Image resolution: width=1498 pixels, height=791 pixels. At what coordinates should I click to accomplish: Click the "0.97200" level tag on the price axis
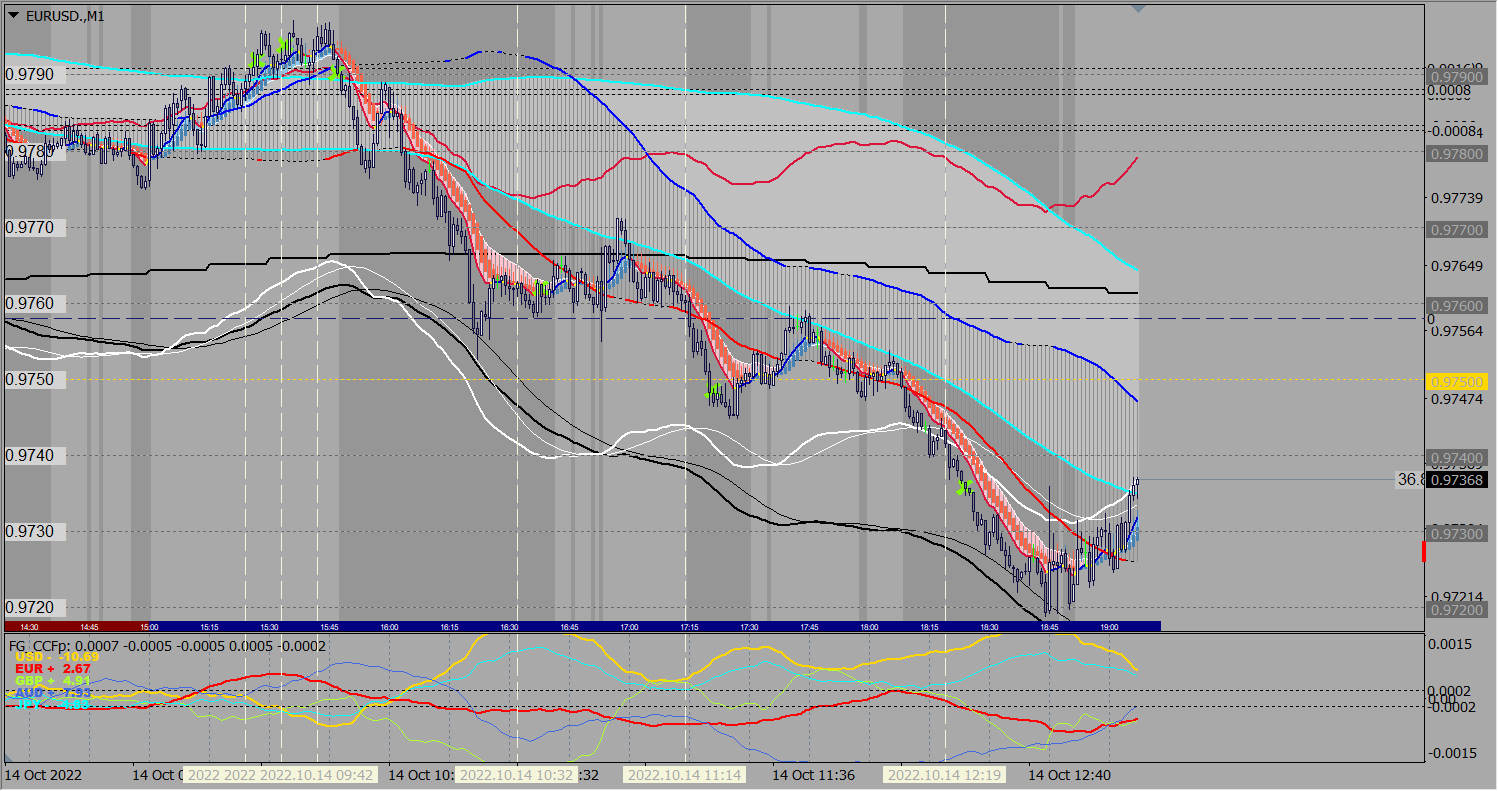coord(1458,611)
